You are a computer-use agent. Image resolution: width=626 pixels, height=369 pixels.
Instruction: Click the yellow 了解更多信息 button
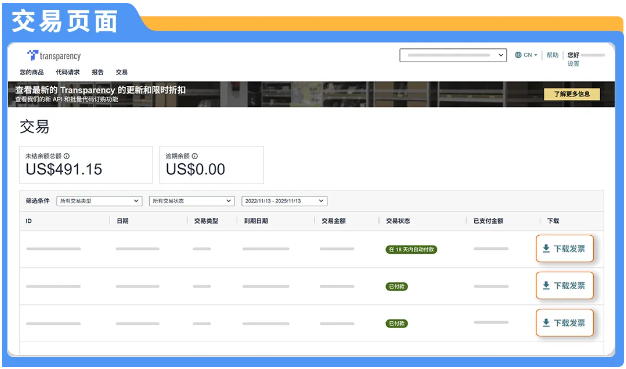click(572, 94)
